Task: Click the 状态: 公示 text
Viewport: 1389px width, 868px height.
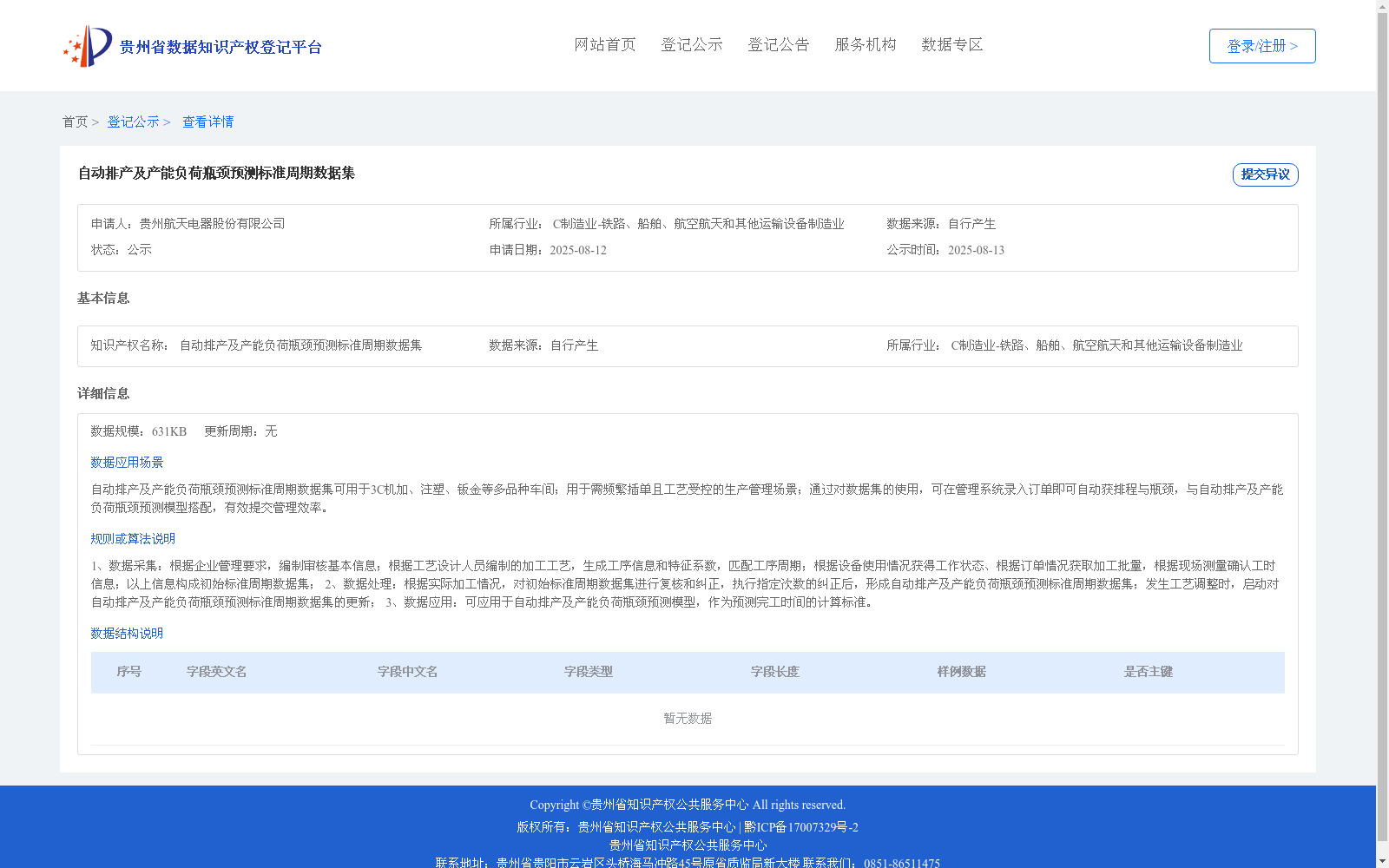Action: [122, 250]
